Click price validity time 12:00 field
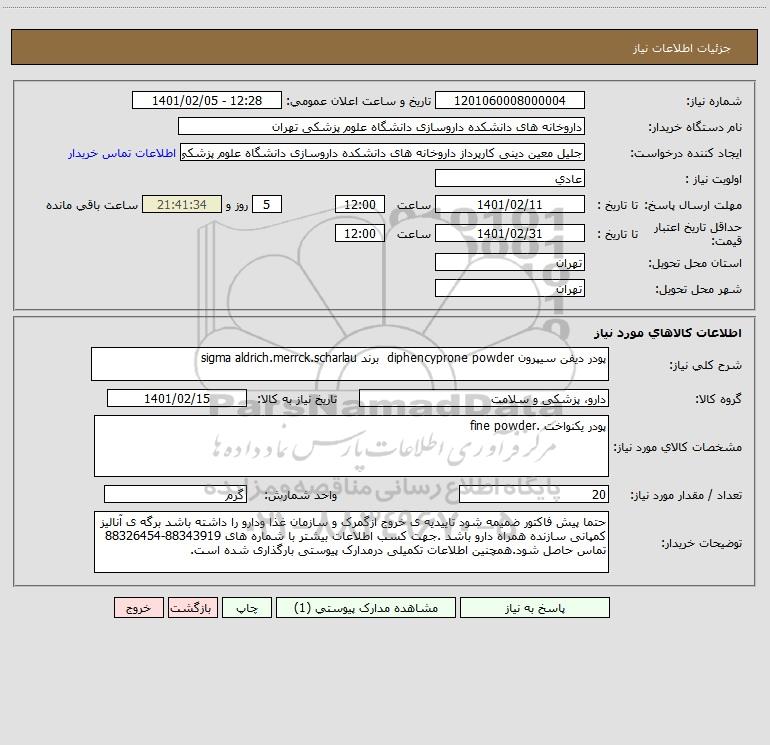 359,233
